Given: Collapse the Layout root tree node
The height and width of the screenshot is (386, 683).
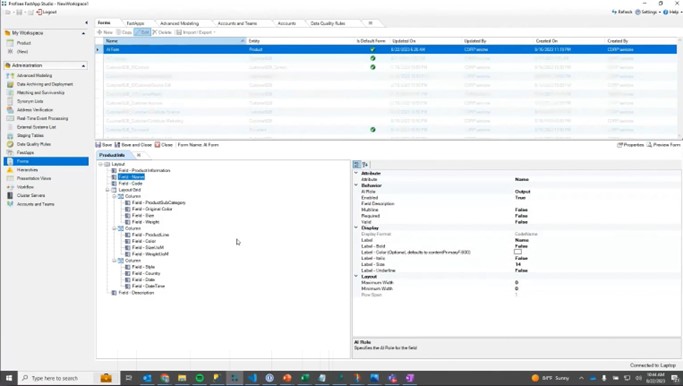Looking at the screenshot, I should coord(101,164).
